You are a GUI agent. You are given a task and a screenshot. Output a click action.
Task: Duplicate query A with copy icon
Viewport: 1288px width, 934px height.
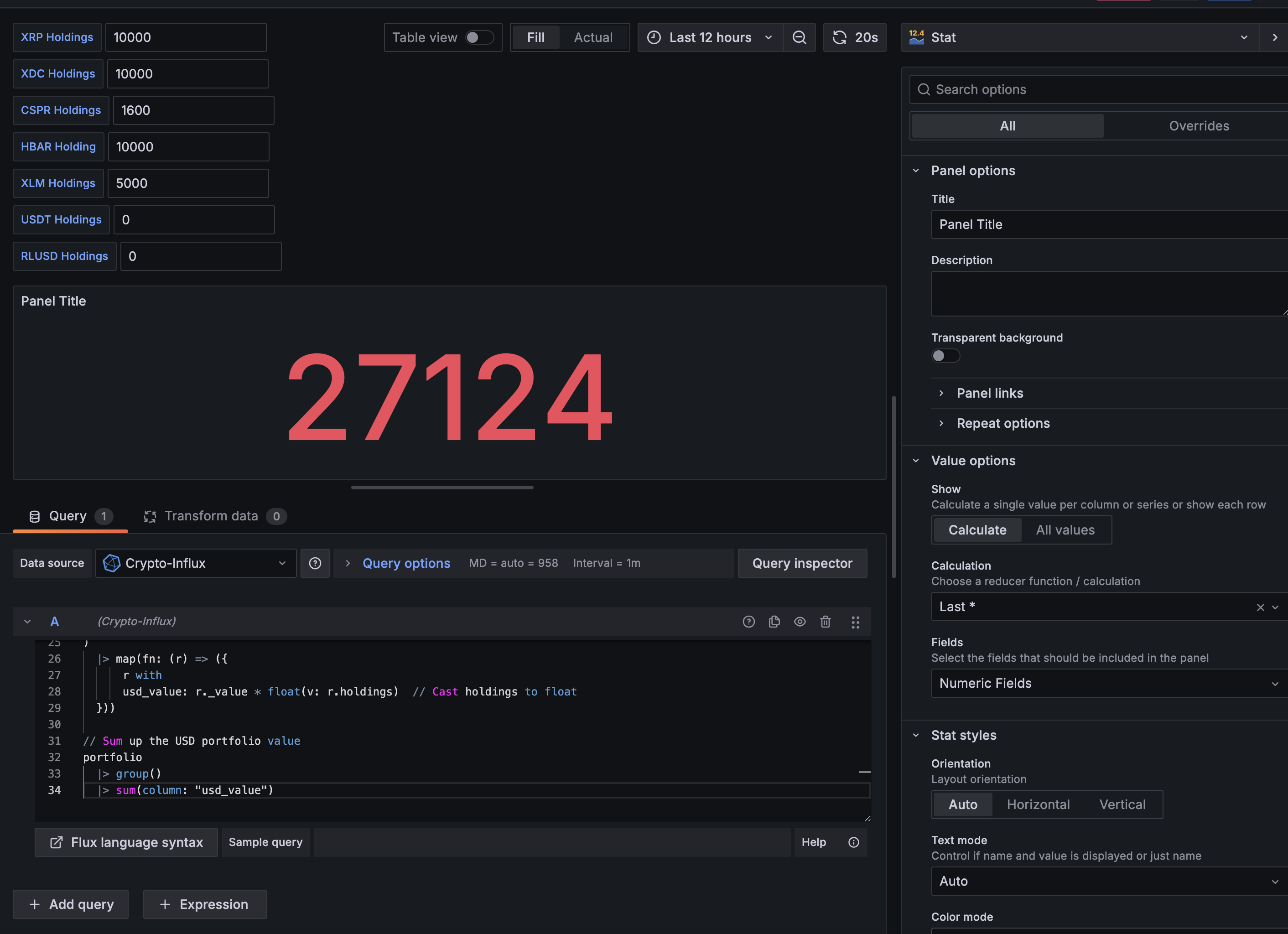pyautogui.click(x=774, y=622)
